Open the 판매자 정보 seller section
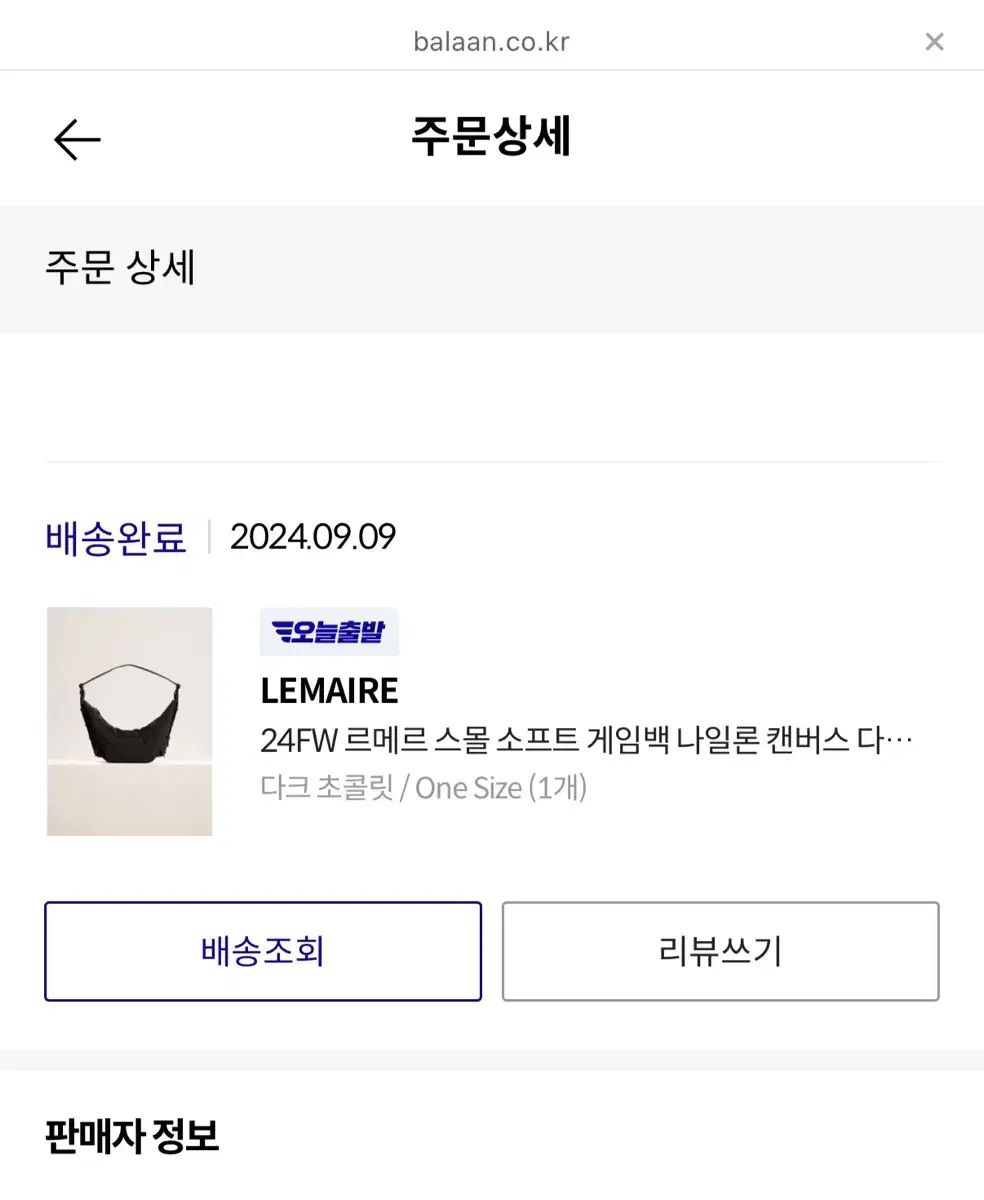This screenshot has width=984, height=1200. 132,1136
